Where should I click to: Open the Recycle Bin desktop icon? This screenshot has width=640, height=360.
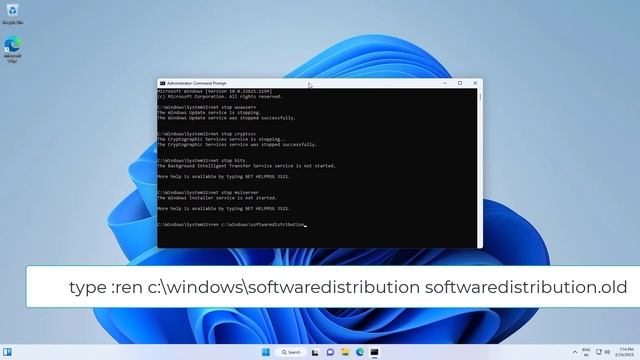12,13
